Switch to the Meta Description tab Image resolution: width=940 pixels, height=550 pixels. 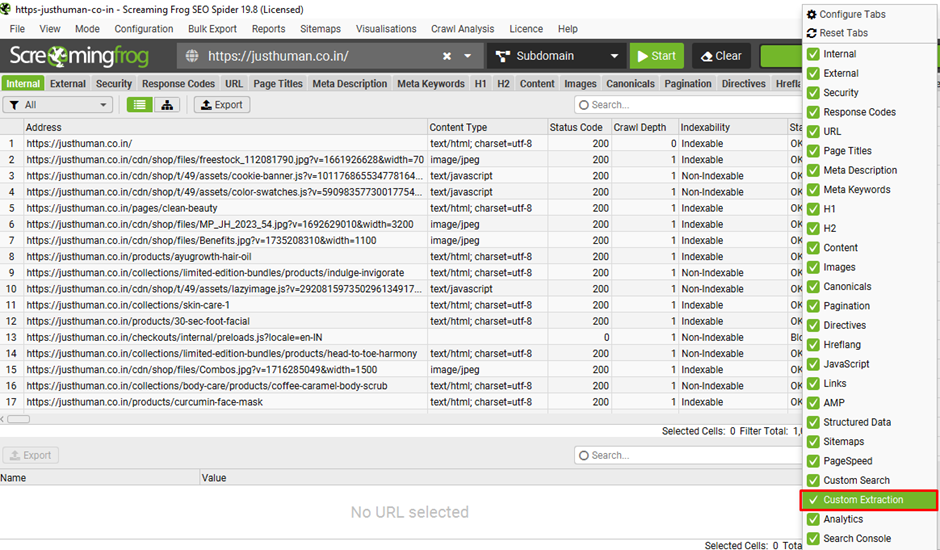[350, 84]
